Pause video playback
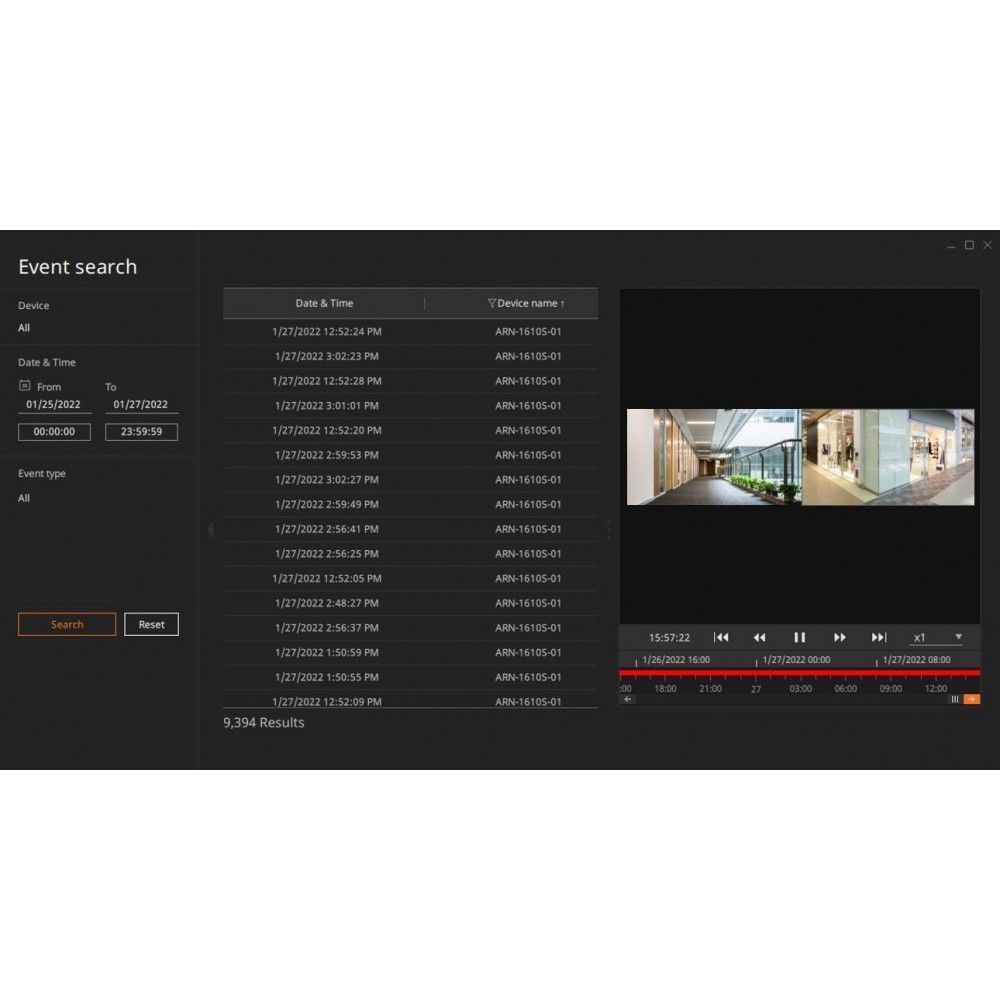 click(x=799, y=637)
